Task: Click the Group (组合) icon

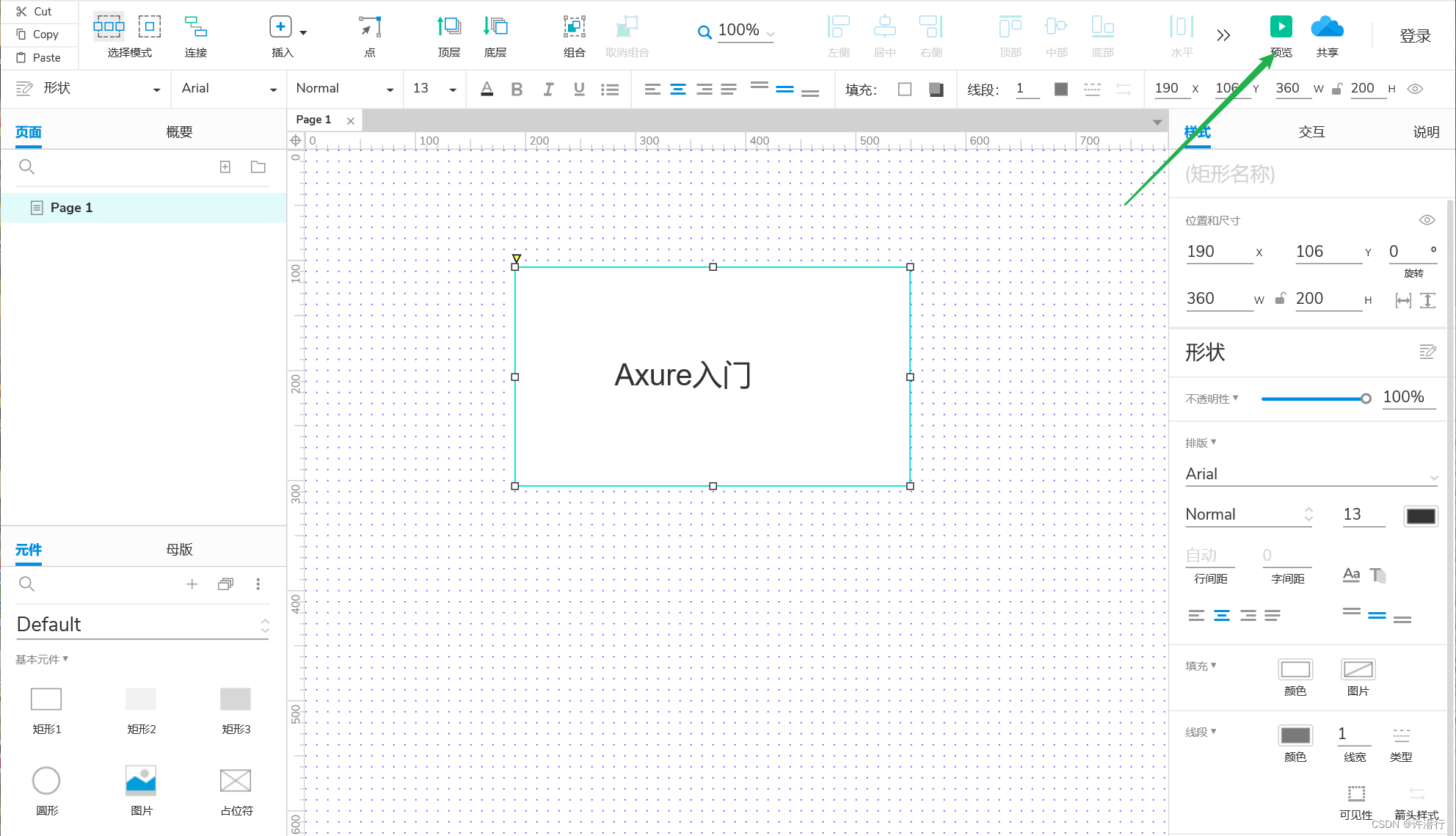Action: click(575, 27)
